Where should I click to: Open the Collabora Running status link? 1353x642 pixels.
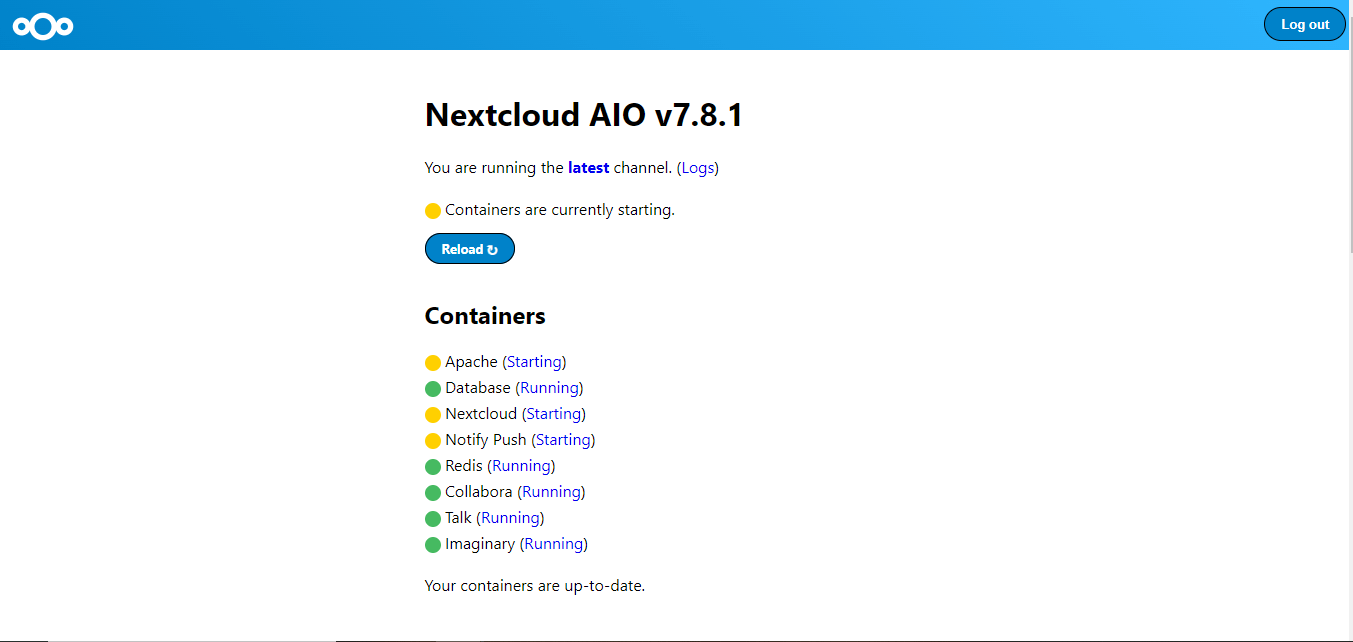pos(551,491)
